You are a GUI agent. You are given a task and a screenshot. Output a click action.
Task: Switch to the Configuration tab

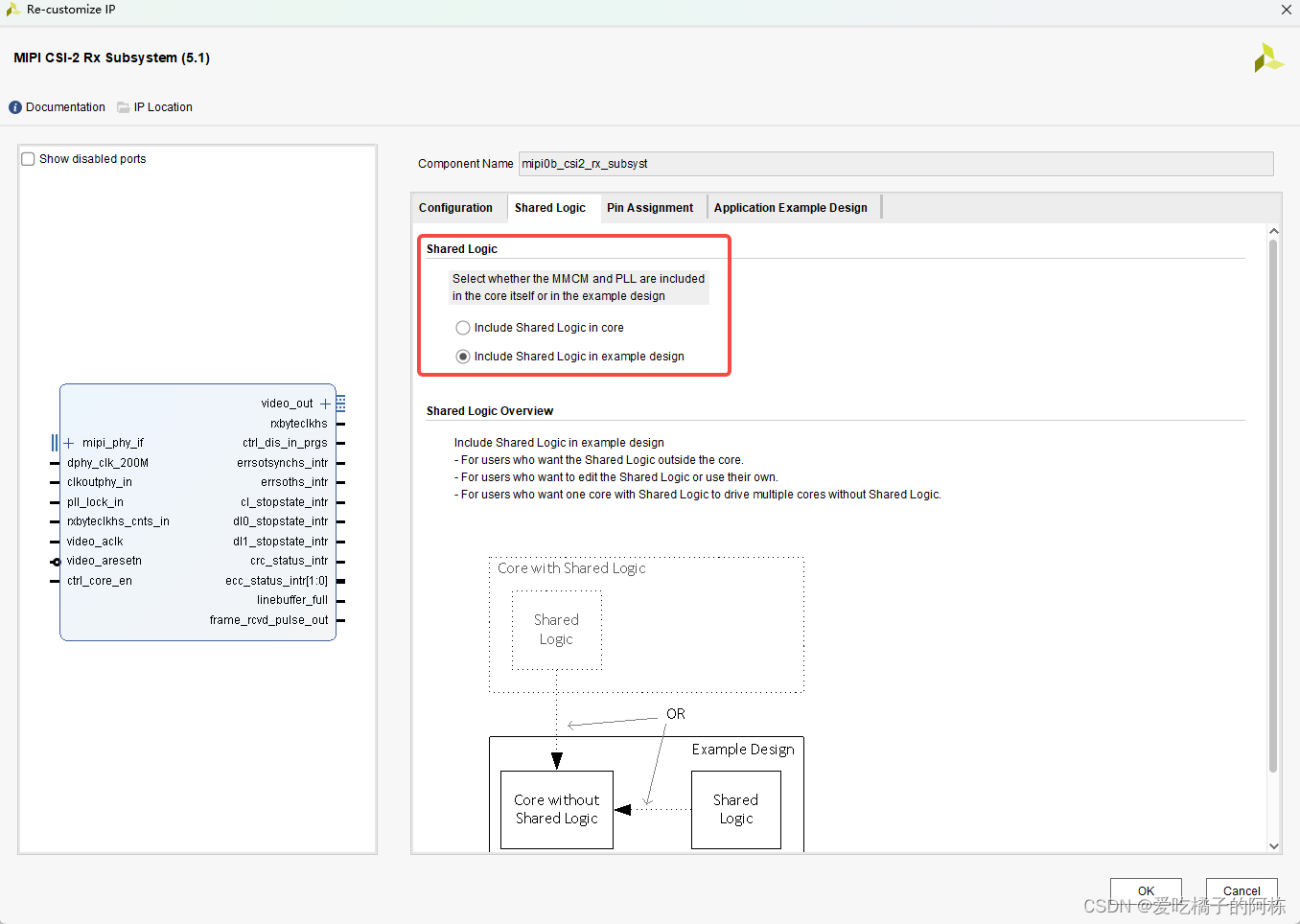coord(457,207)
